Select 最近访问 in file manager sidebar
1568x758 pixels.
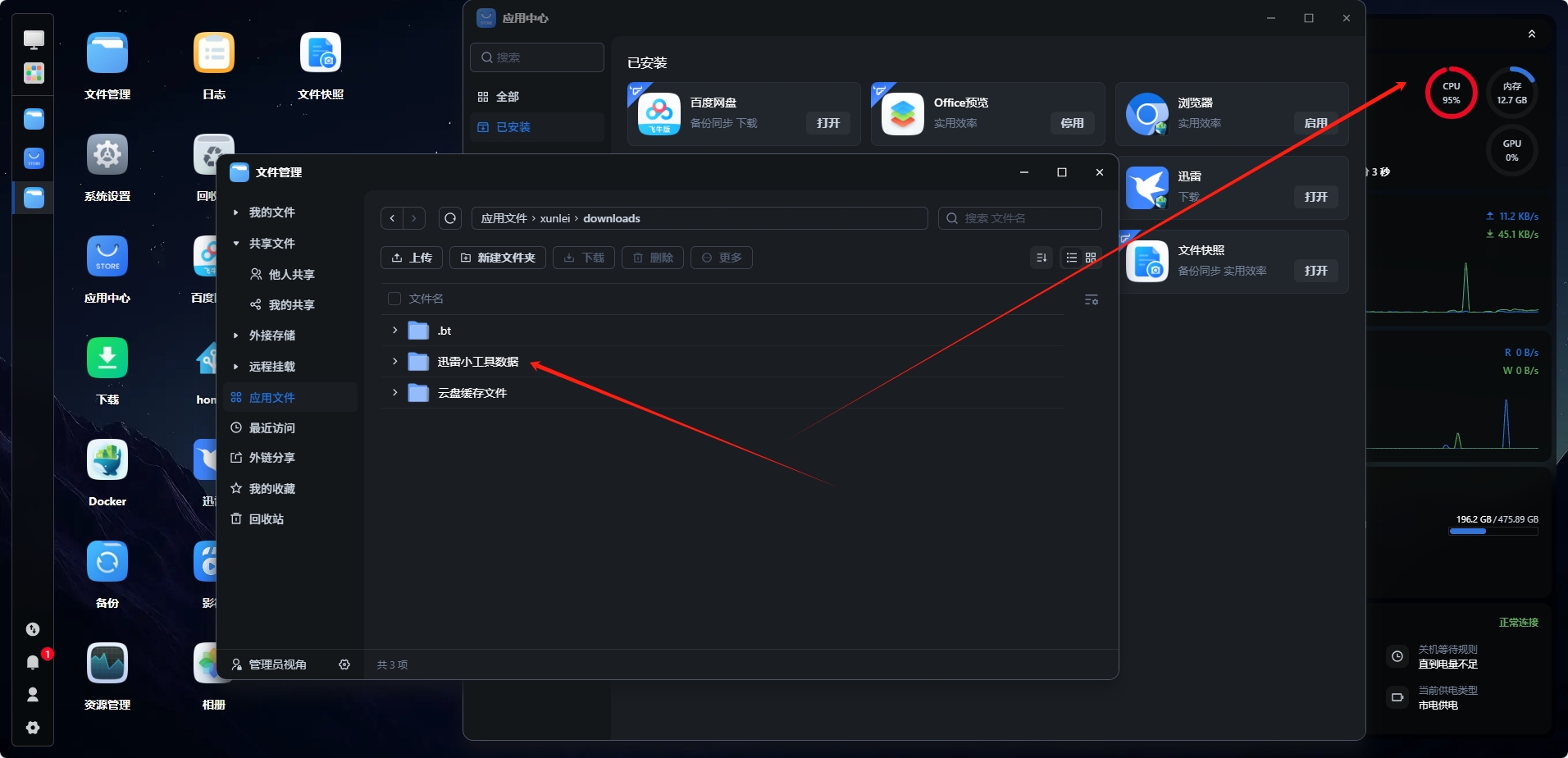(x=290, y=428)
